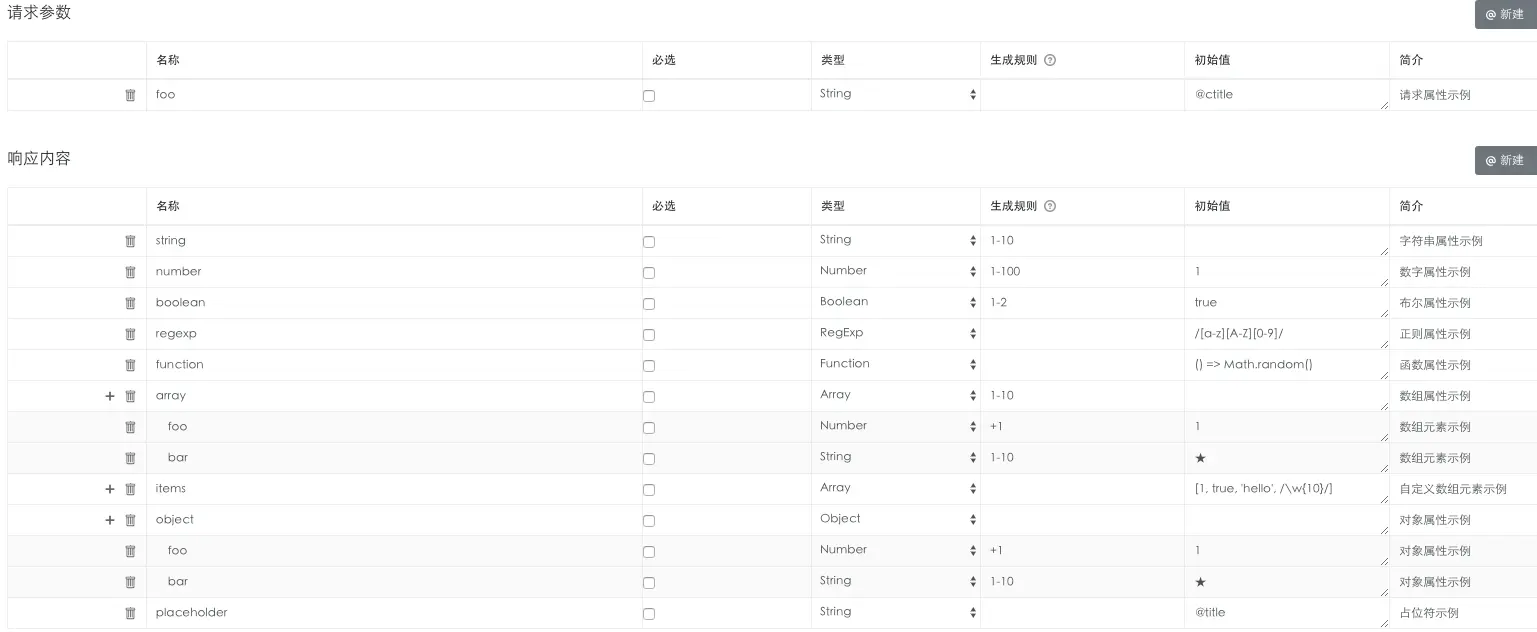The width and height of the screenshot is (1537, 632).
Task: Open type dropdown for items row
Action: (896, 488)
